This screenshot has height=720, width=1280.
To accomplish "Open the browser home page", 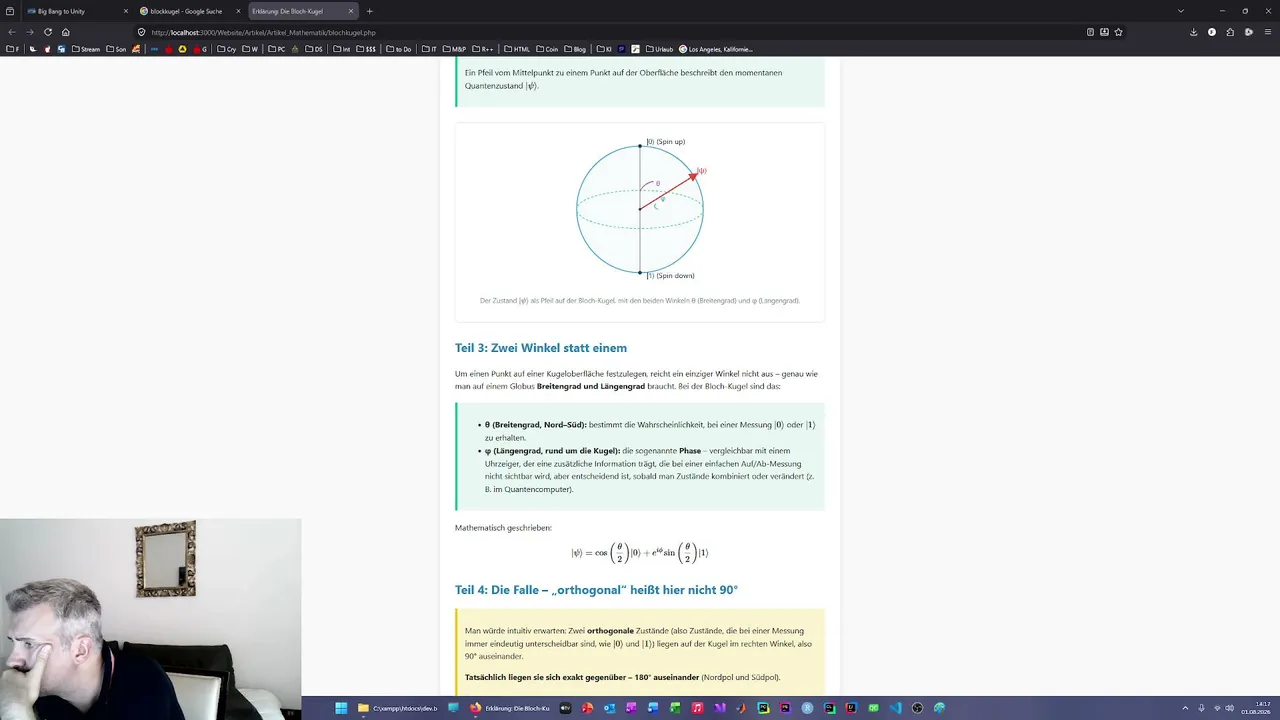I will (66, 32).
